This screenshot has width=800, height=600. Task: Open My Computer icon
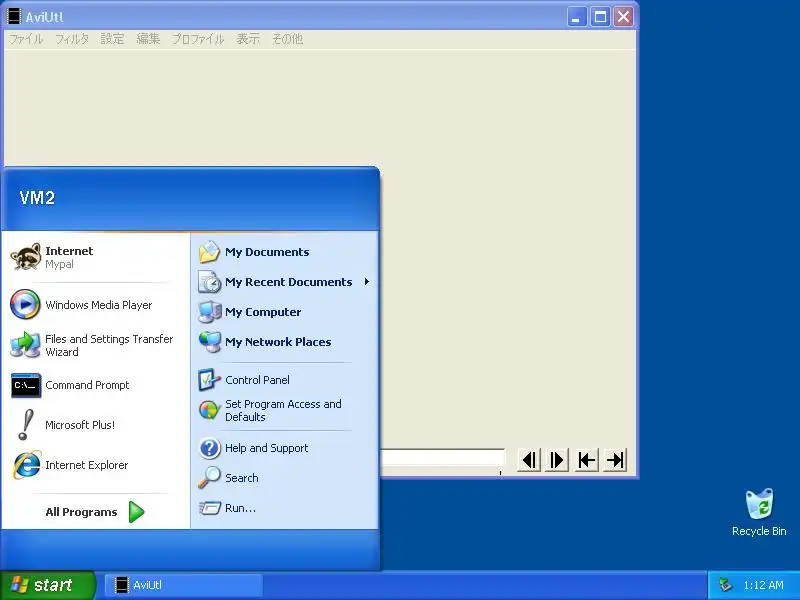209,312
